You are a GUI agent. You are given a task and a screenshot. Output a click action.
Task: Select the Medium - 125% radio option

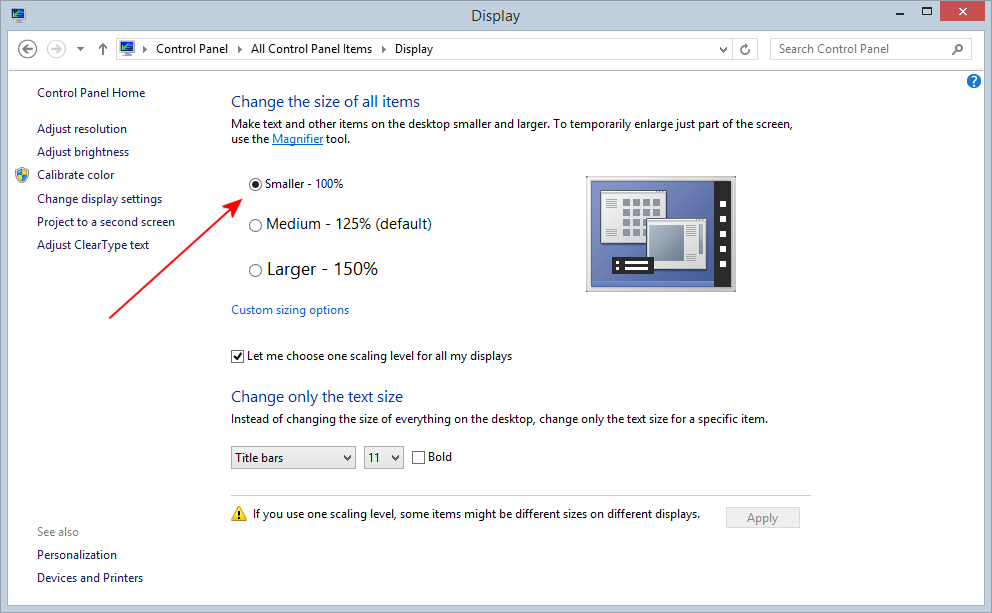coord(255,225)
